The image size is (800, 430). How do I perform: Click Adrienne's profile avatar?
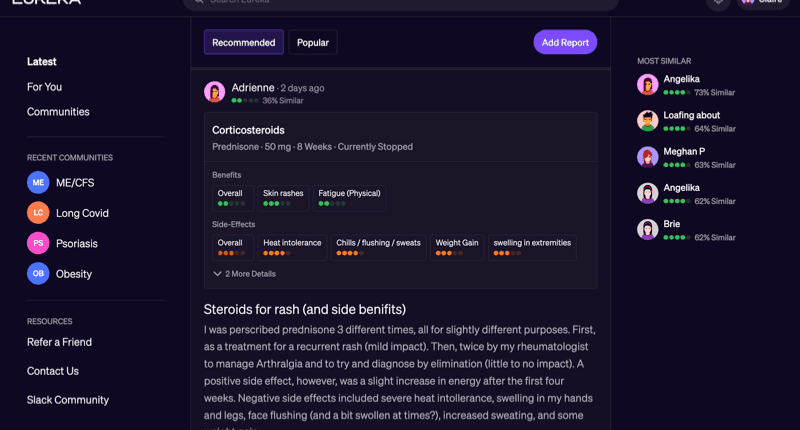point(214,92)
